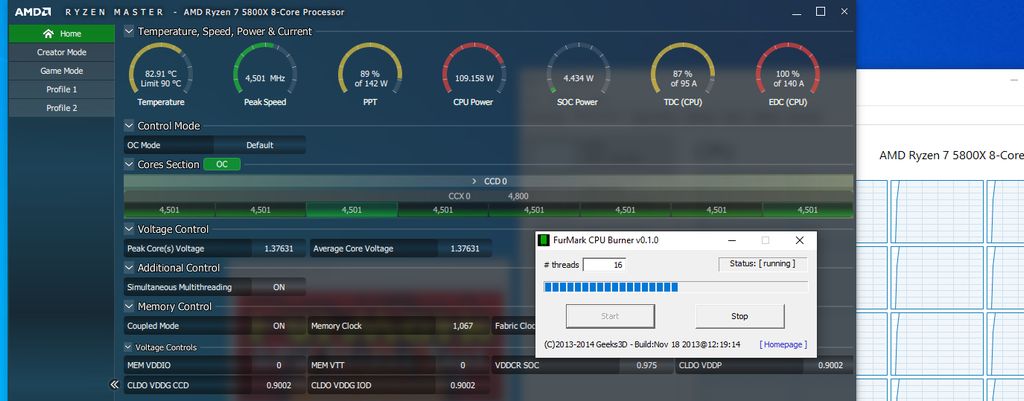Click Peak Core(s) Voltage value 1.37631
1024x401 pixels.
click(x=279, y=249)
